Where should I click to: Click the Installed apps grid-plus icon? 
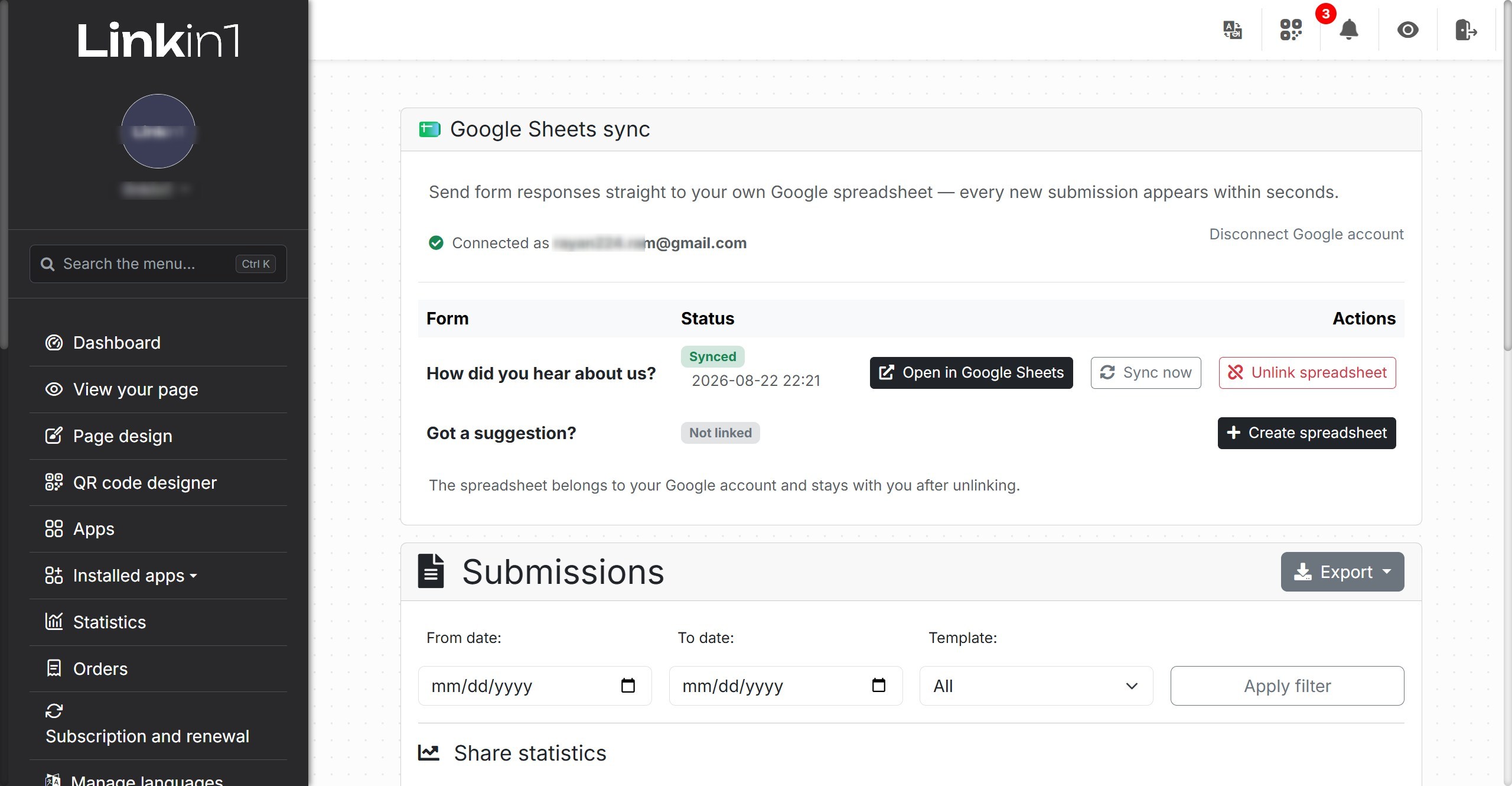pos(54,575)
